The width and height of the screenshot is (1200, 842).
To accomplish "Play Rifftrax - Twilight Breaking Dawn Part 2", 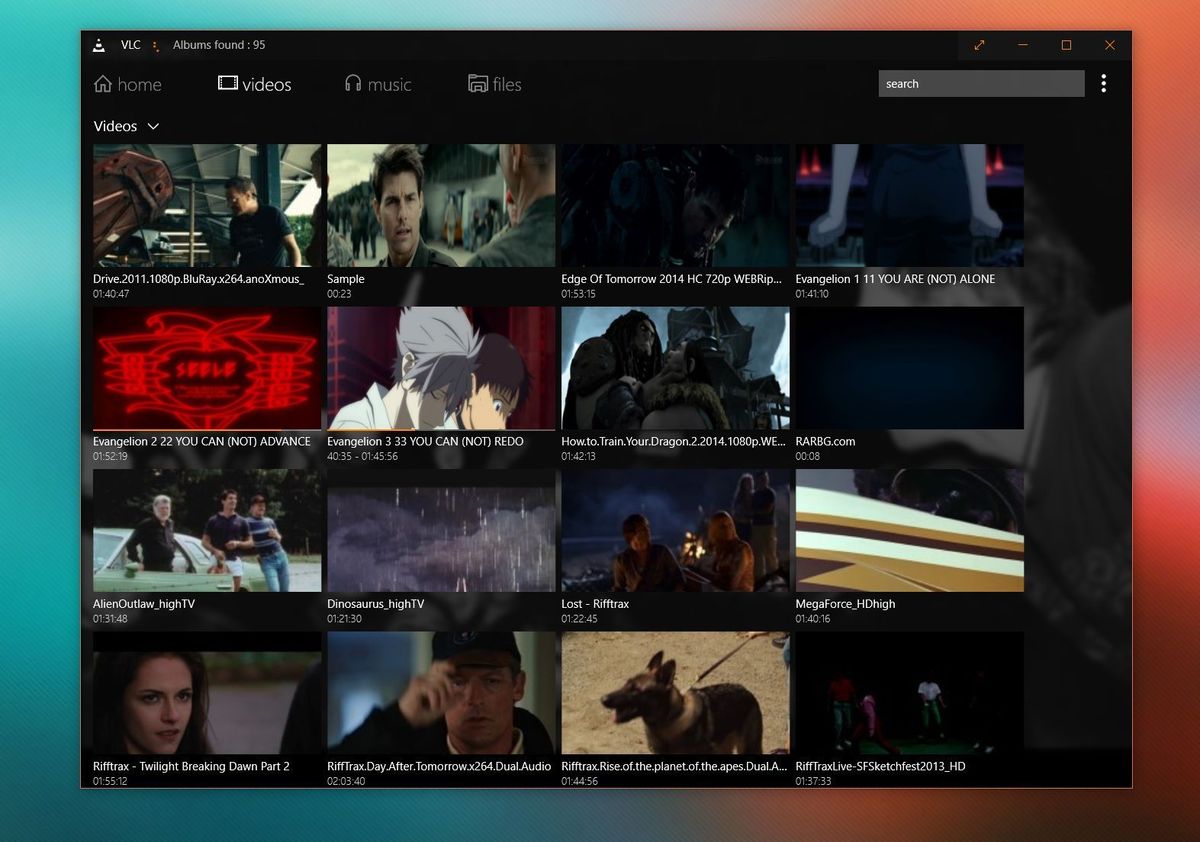I will coord(206,692).
